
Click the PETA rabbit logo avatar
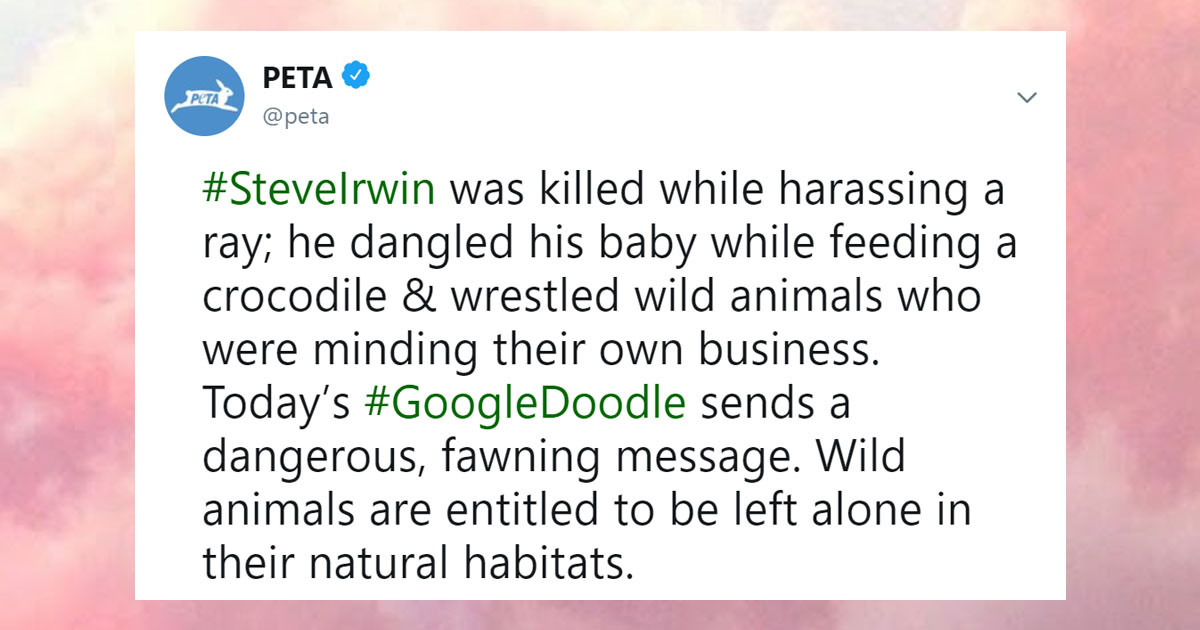pyautogui.click(x=204, y=97)
